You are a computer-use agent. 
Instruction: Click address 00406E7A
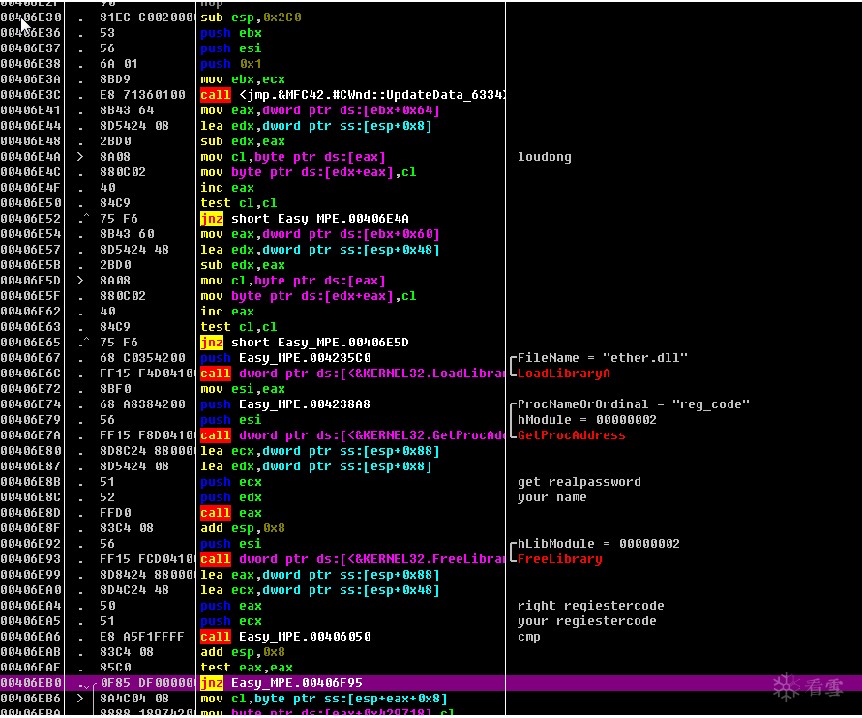click(x=31, y=435)
